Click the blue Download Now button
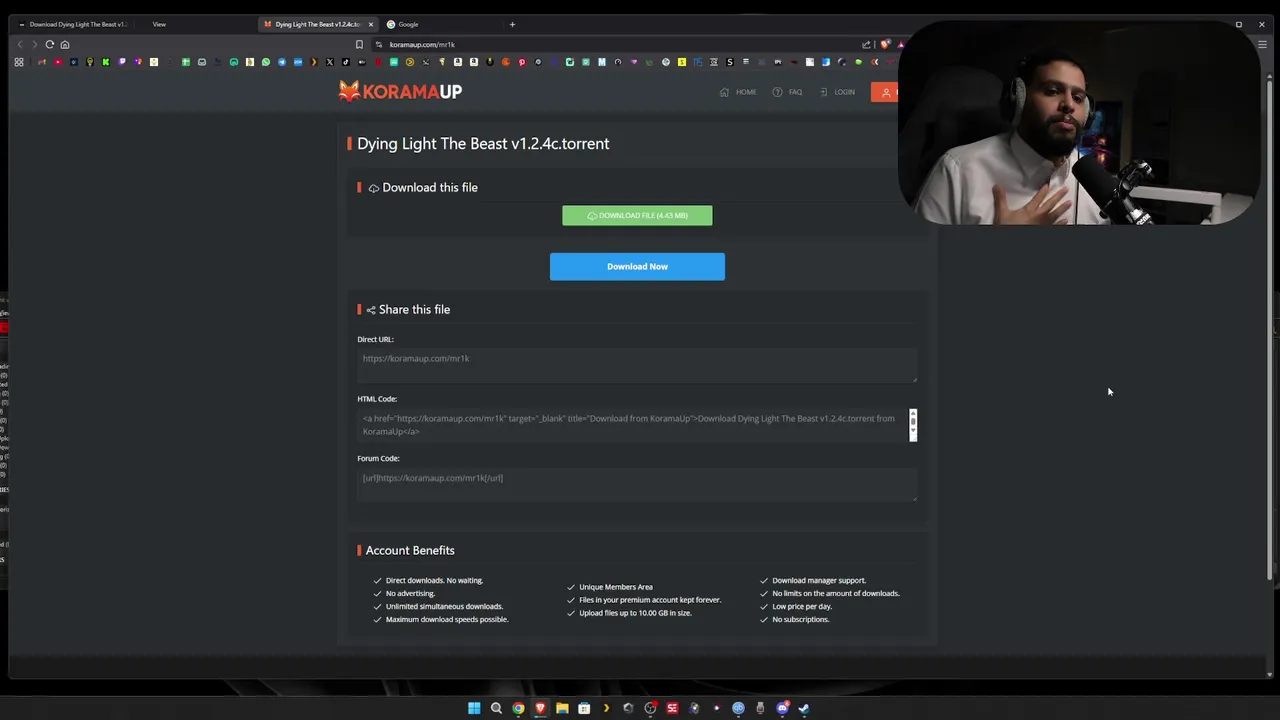The image size is (1280, 720). point(637,266)
